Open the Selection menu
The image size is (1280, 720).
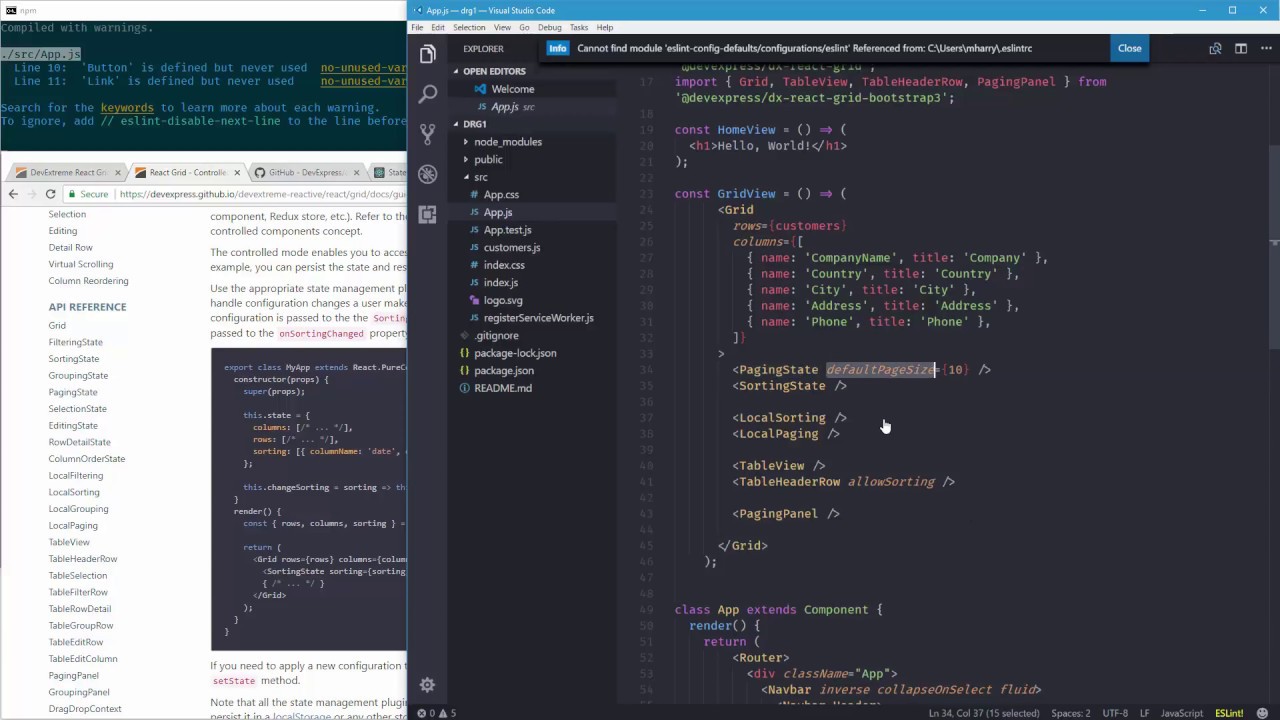click(x=468, y=27)
